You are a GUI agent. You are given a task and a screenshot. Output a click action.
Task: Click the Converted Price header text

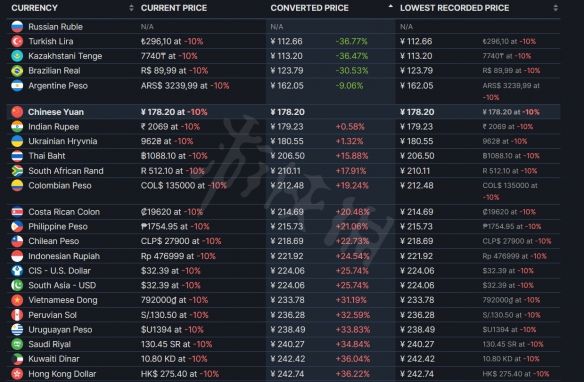[x=309, y=8]
